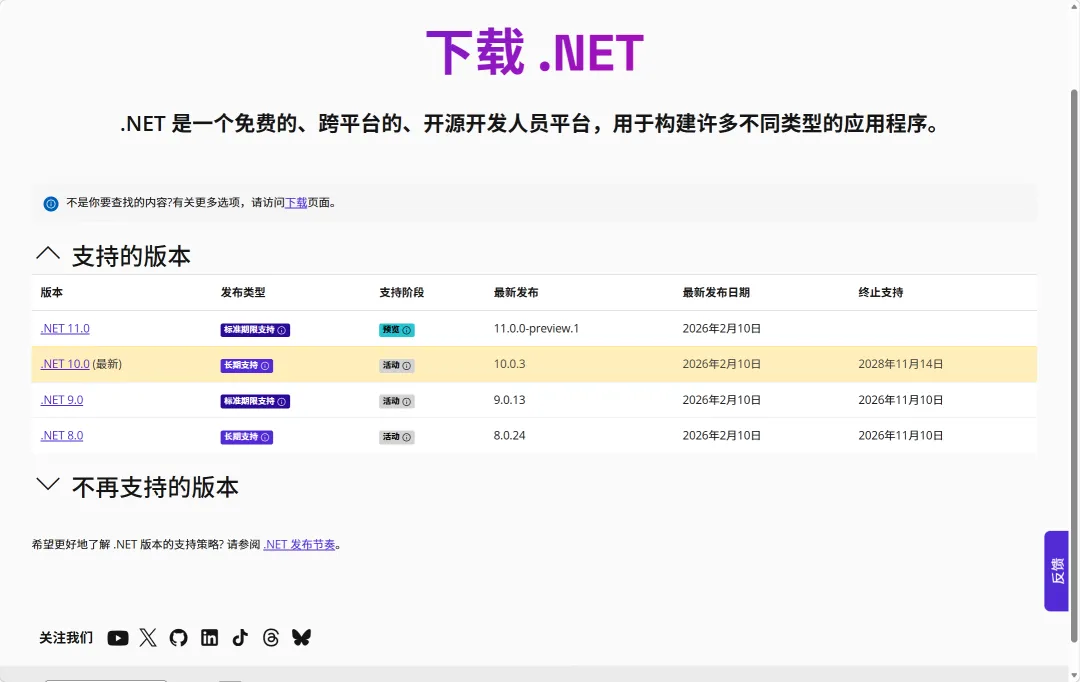Select the 10.0.3 release cell
Image resolution: width=1080 pixels, height=682 pixels.
click(x=510, y=364)
